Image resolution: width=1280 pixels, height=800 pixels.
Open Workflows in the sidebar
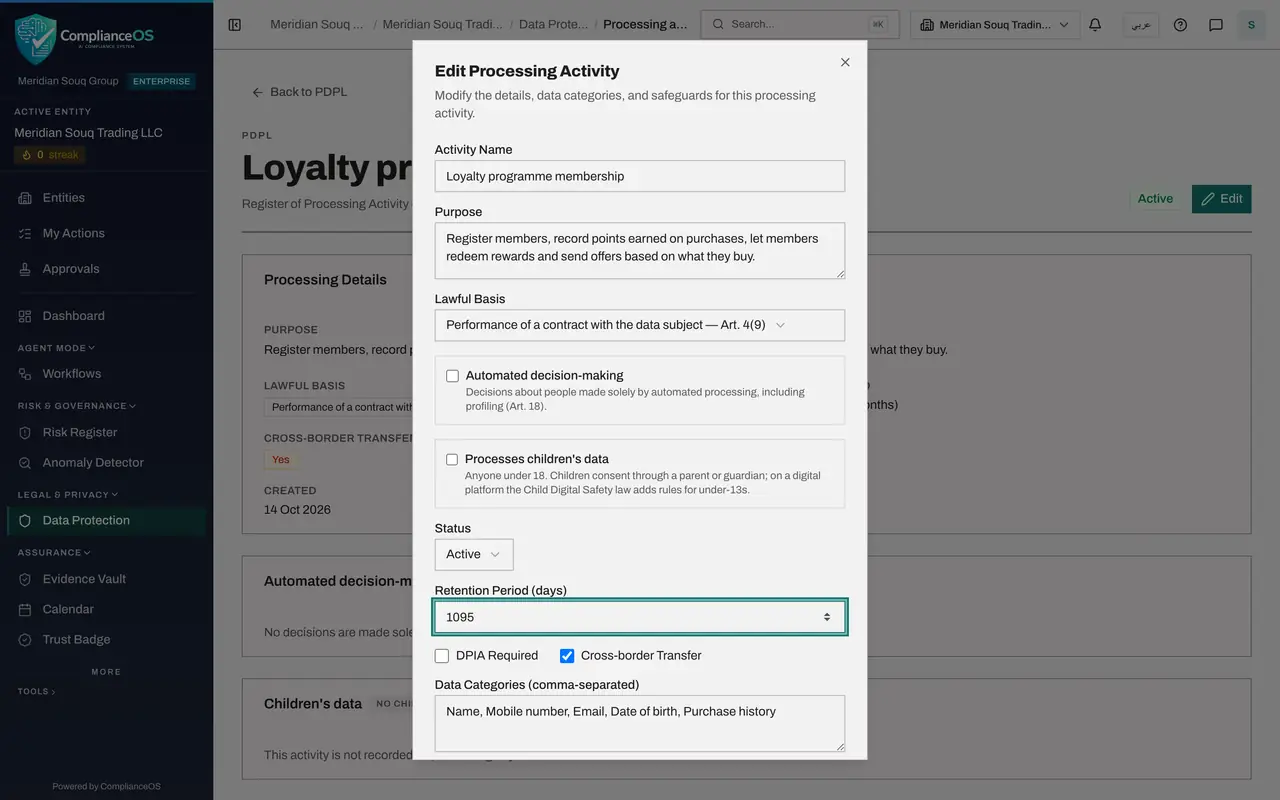tap(106, 374)
